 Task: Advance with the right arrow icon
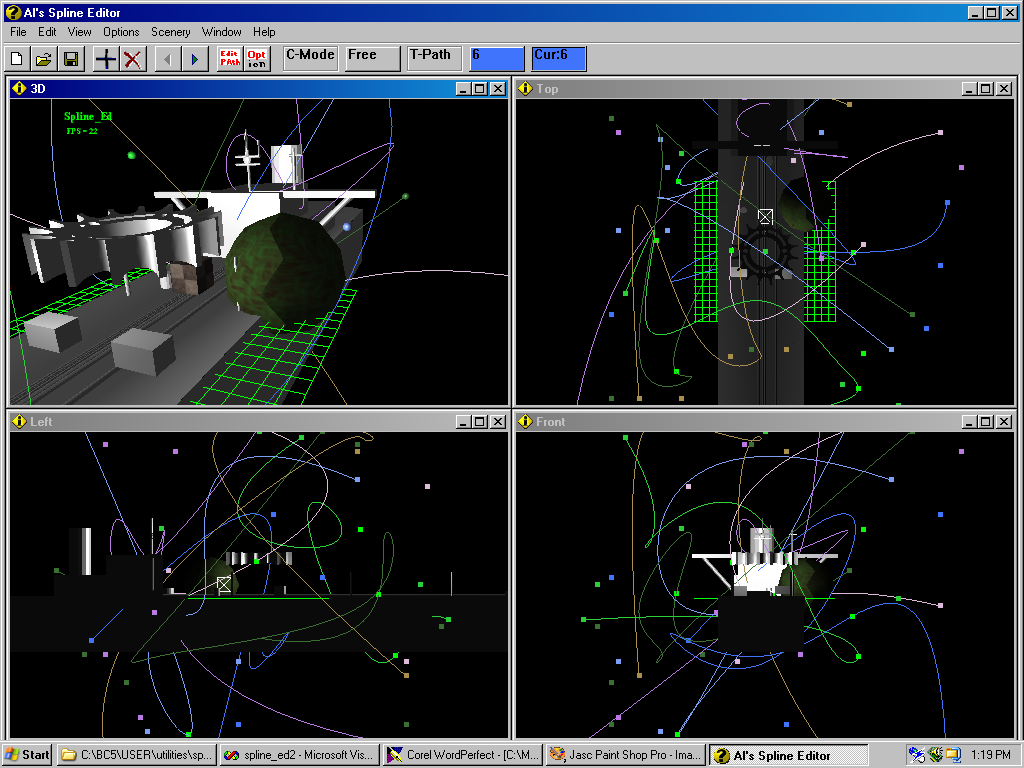(194, 59)
